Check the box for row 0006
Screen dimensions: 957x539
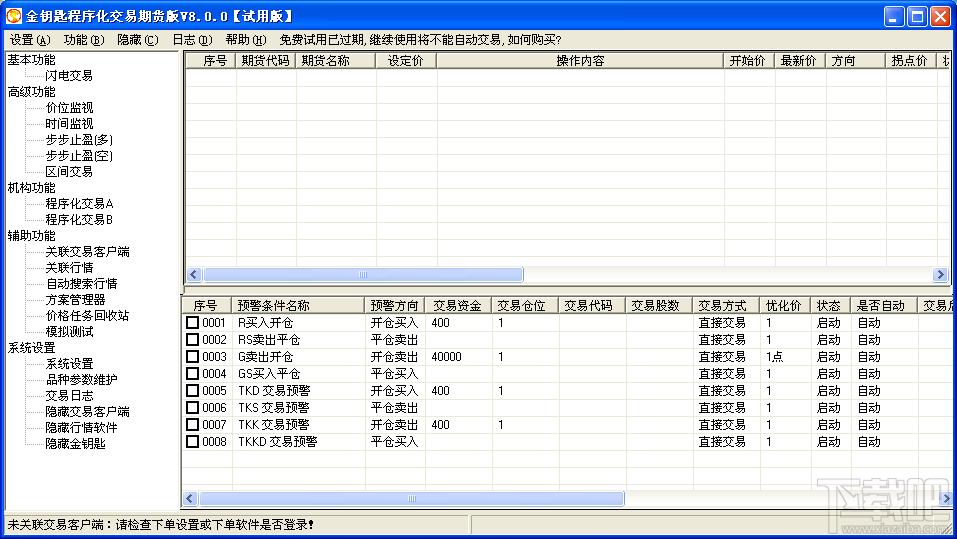coord(192,407)
